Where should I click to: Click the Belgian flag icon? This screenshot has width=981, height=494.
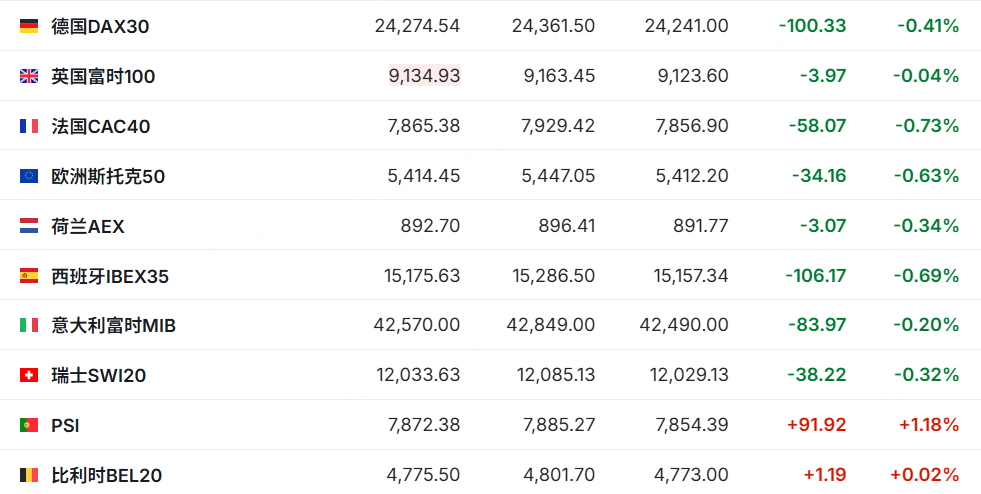tap(29, 475)
